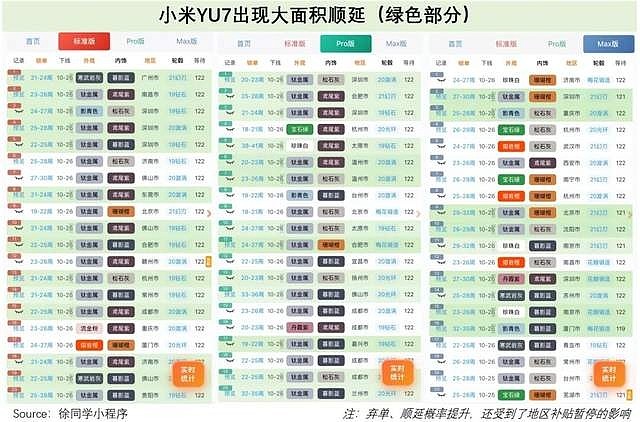Image resolution: width=640 pixels, height=422 pixels.
Task: Click red record badge on left panel 广州市 row
Action: 14,72
